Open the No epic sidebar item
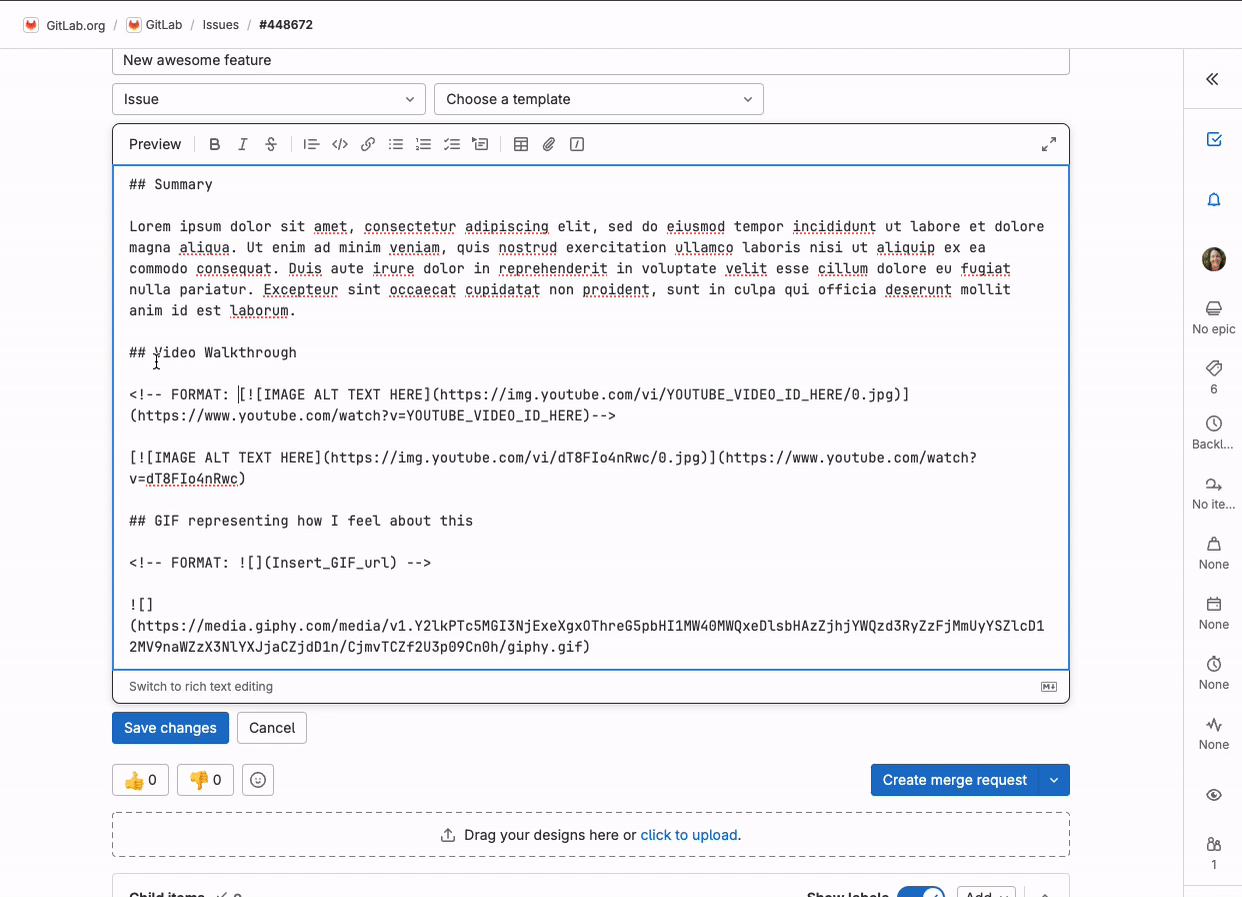The width and height of the screenshot is (1242, 897). click(x=1214, y=317)
